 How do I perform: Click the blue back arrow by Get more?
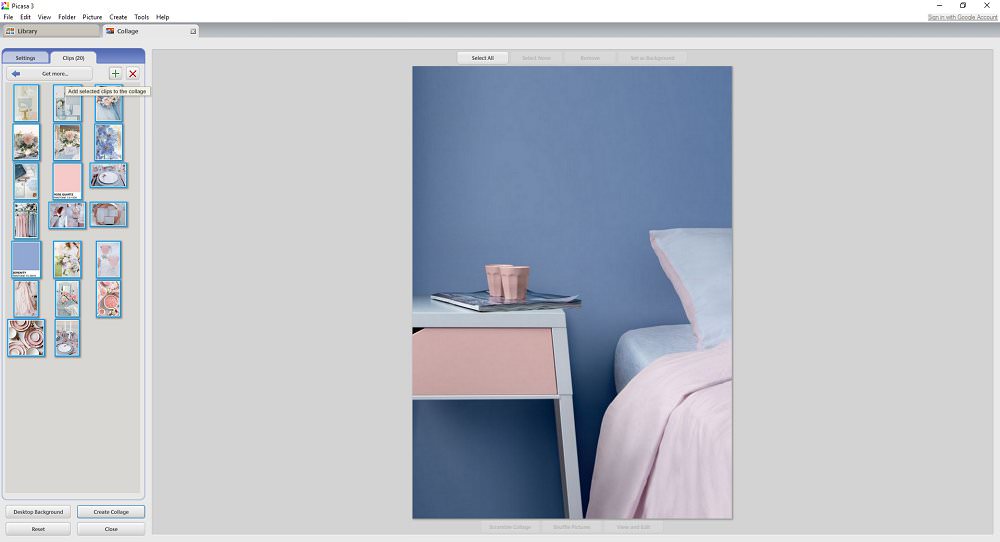(15, 73)
